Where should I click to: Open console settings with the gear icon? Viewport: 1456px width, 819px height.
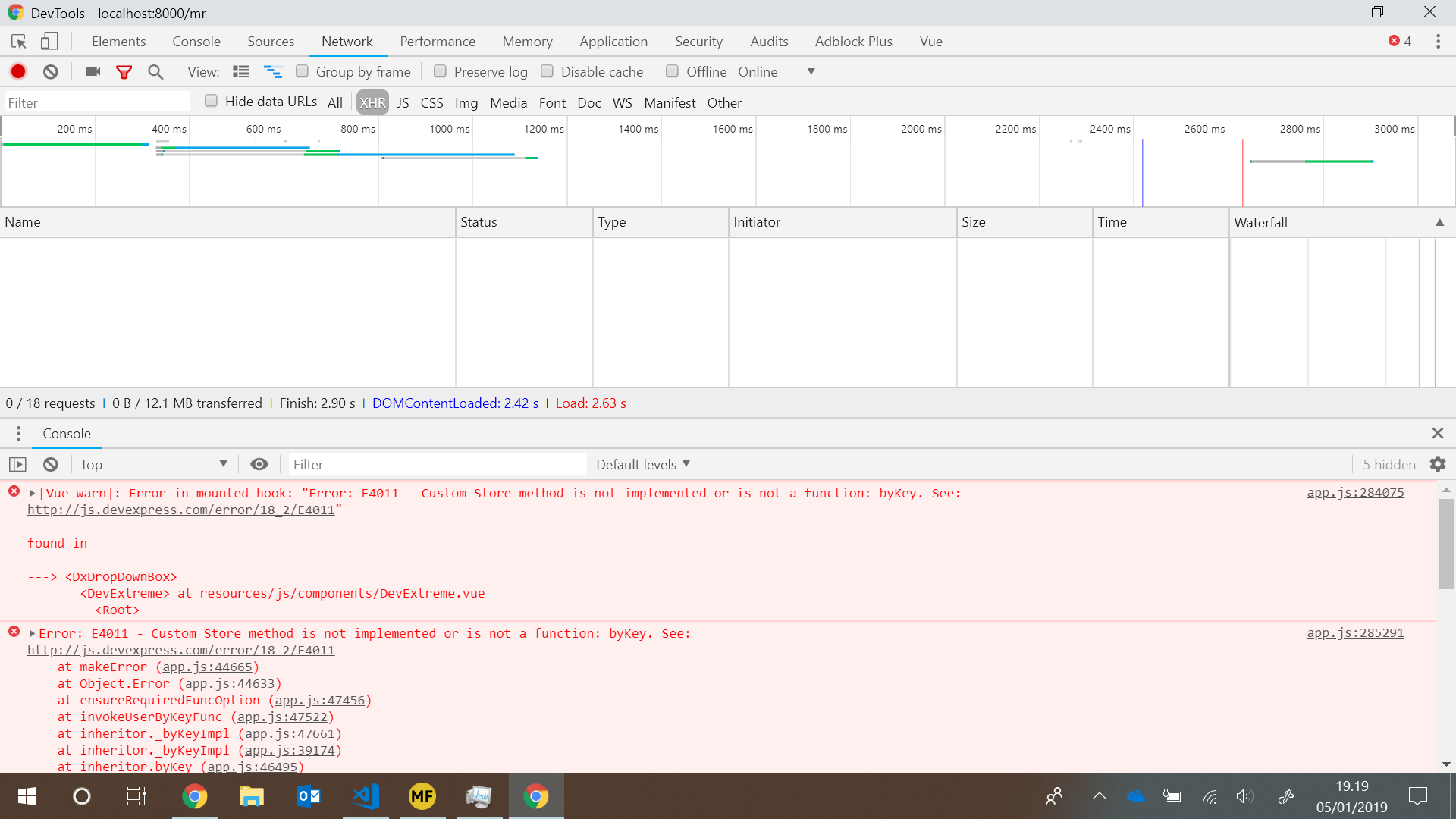click(x=1439, y=464)
